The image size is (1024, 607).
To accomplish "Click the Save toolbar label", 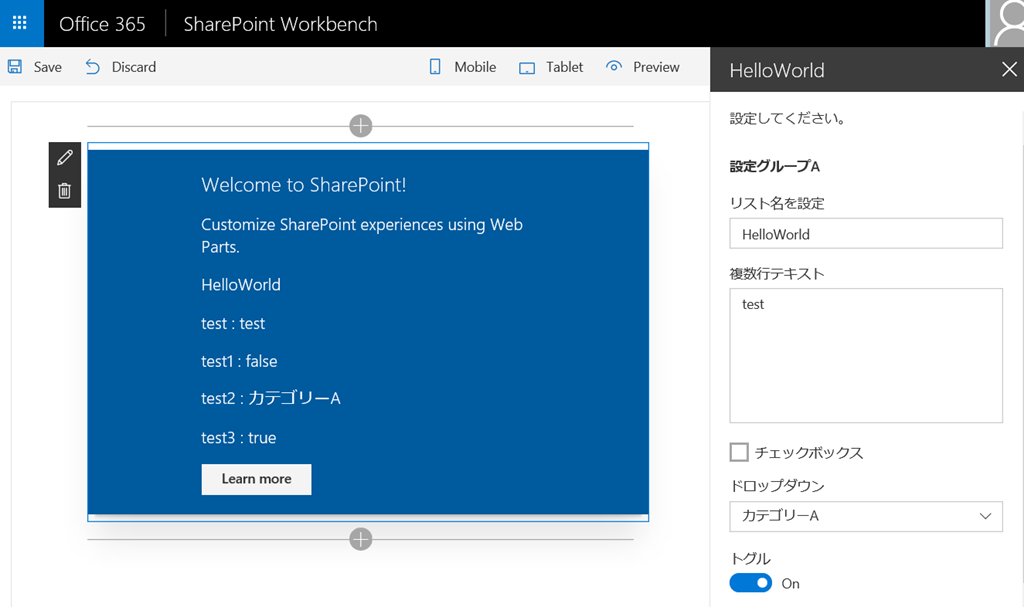I will point(48,67).
